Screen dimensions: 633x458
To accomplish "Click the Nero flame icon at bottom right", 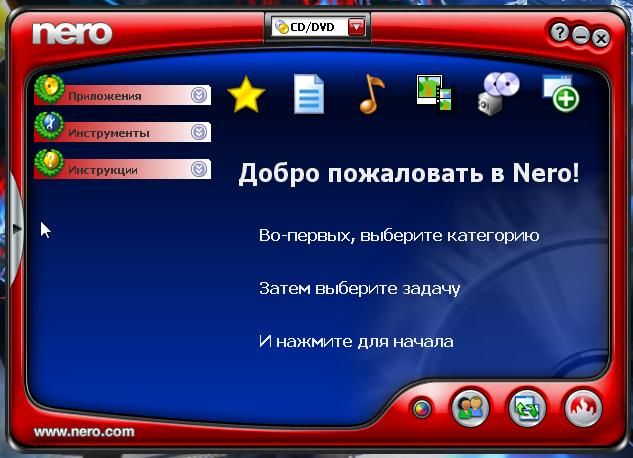I will pos(584,407).
